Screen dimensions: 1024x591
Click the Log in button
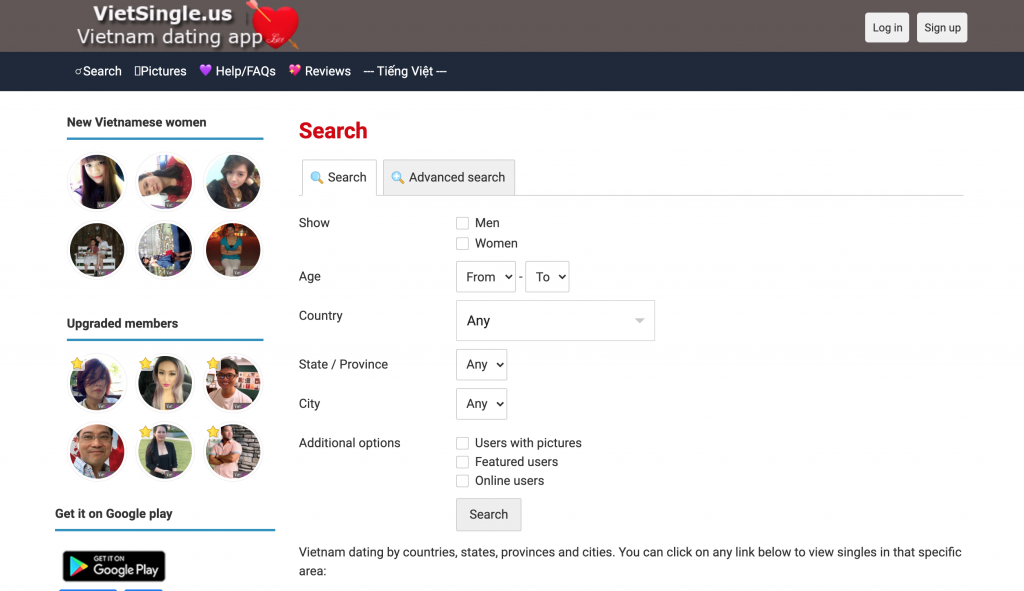(x=887, y=28)
